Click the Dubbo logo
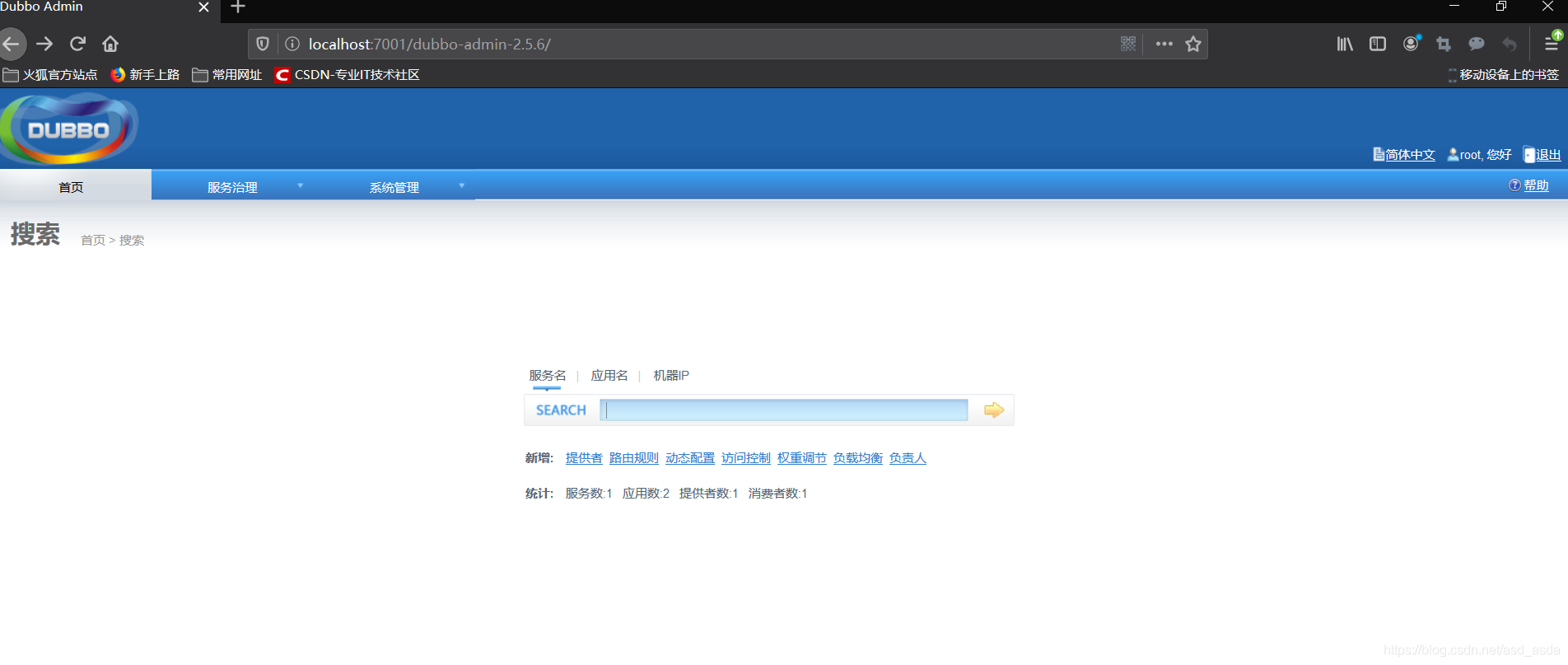Viewport: 1568px width, 665px height. (69, 129)
